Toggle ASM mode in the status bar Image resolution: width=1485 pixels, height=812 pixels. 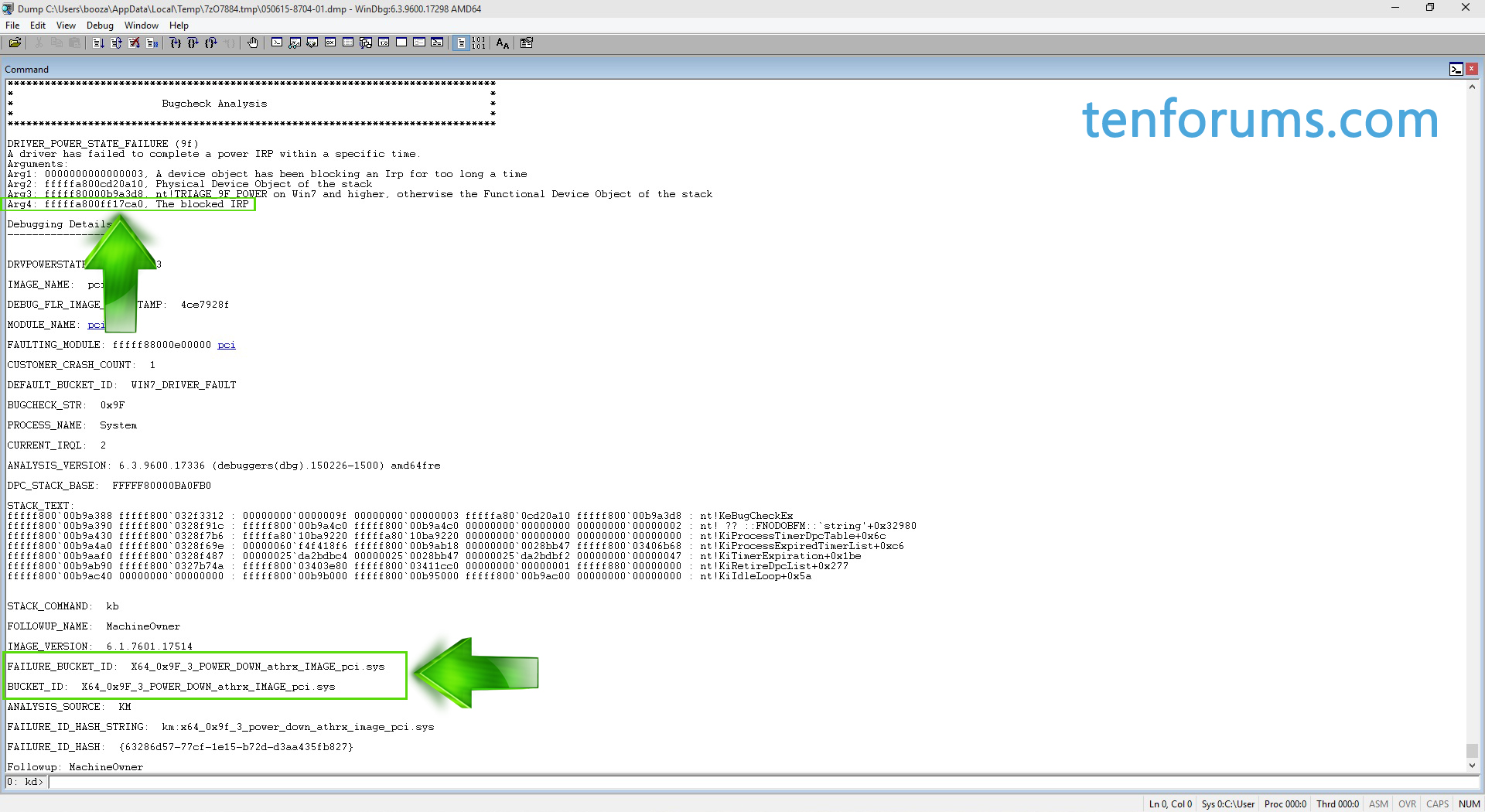point(1379,803)
